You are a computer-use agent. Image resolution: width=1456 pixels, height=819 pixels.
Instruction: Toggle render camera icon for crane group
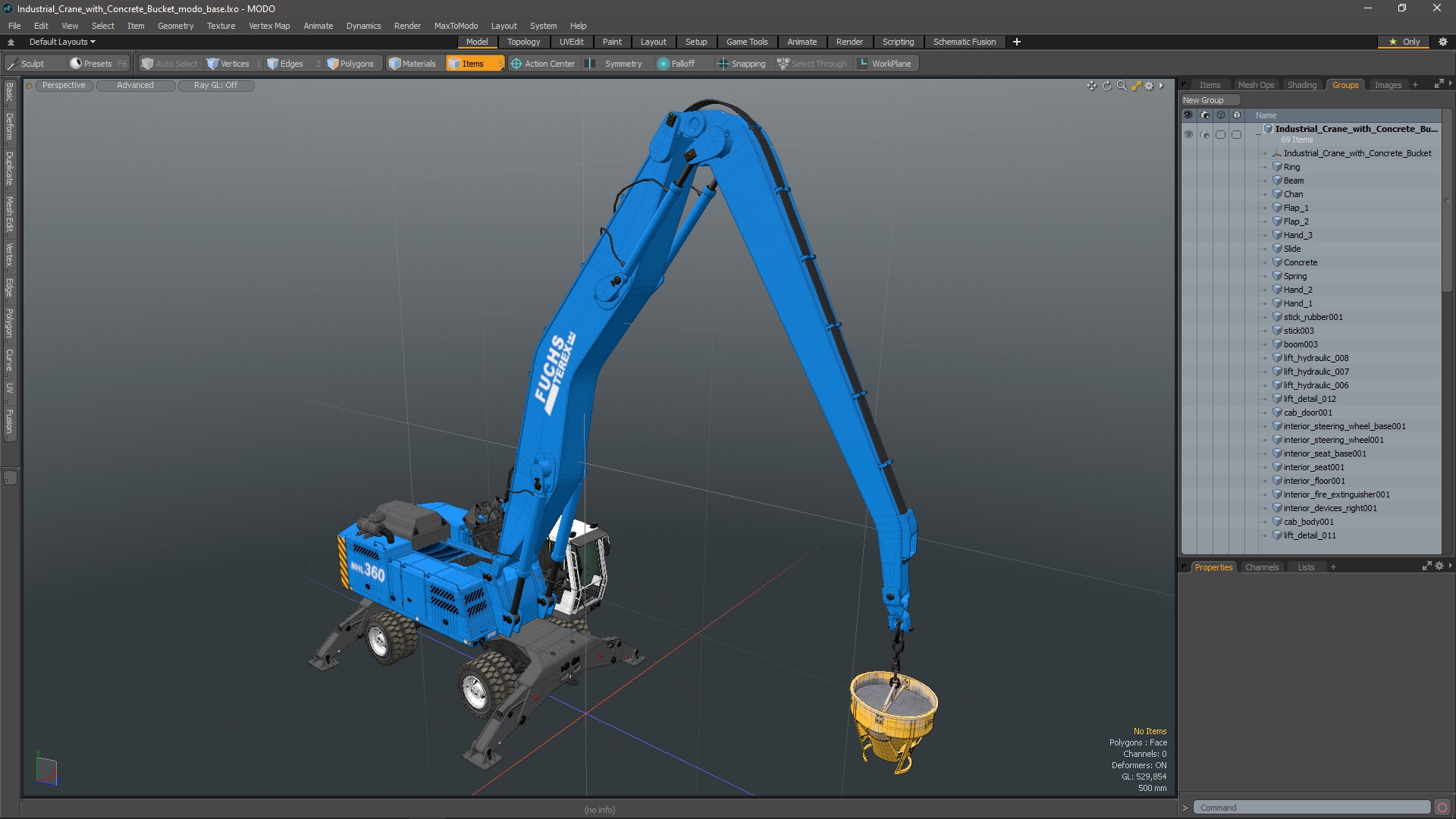coord(1205,134)
